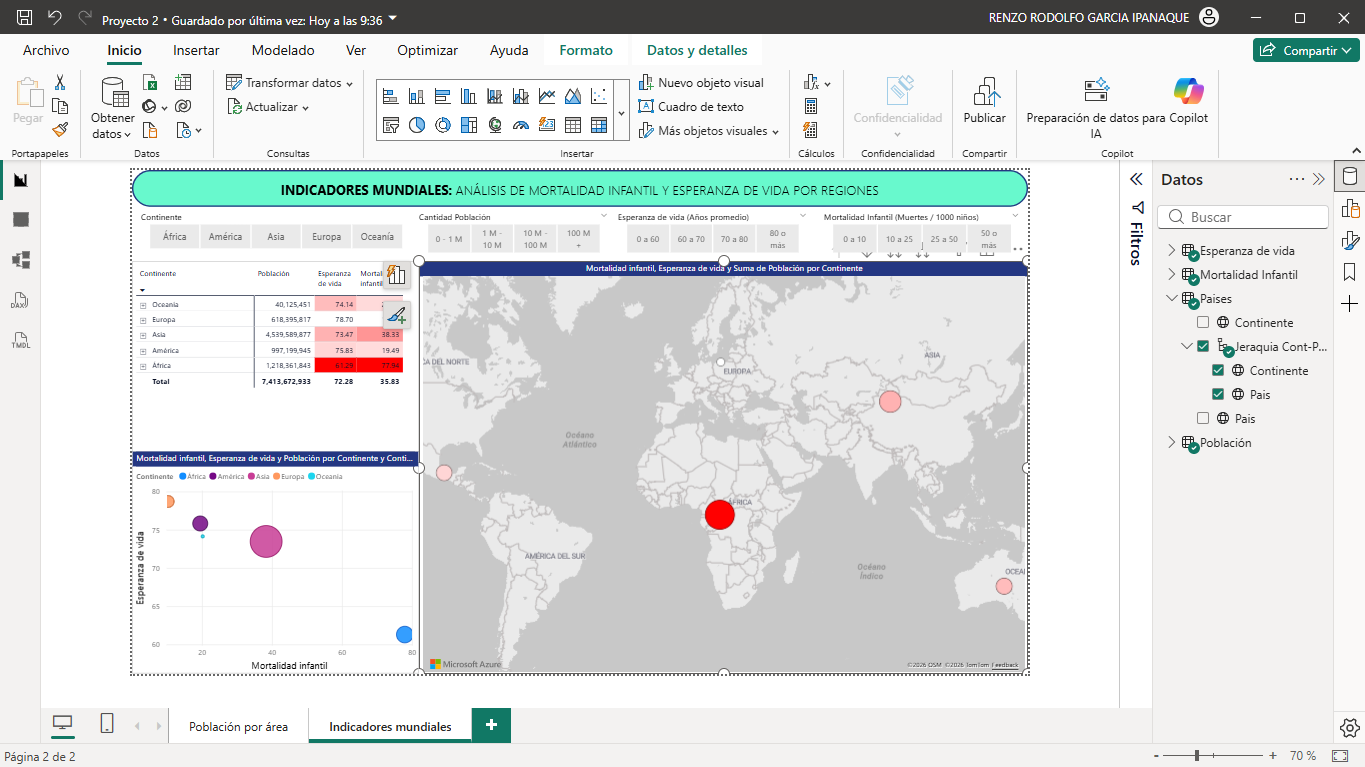Check the bottom Pais field checkbox
Screen dimensions: 1365x767
coord(1203,419)
